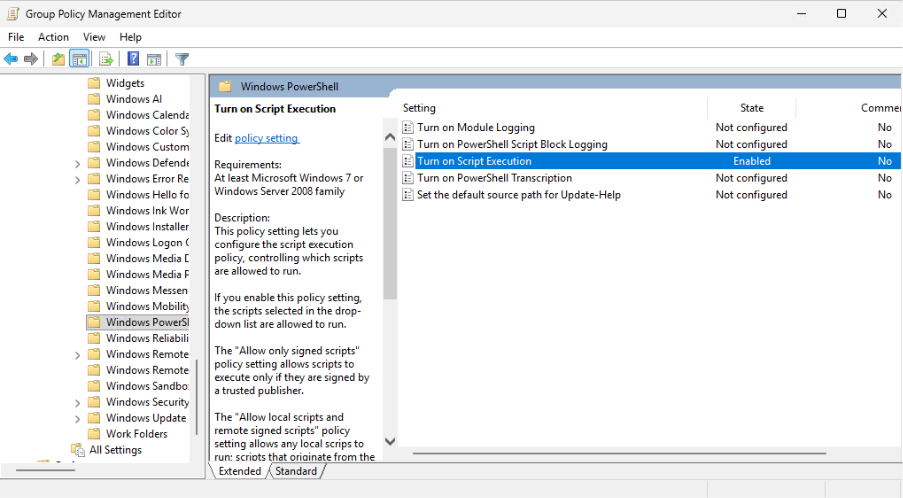Viewport: 903px width, 498px height.
Task: Open Help via the question mark icon
Action: pos(133,59)
